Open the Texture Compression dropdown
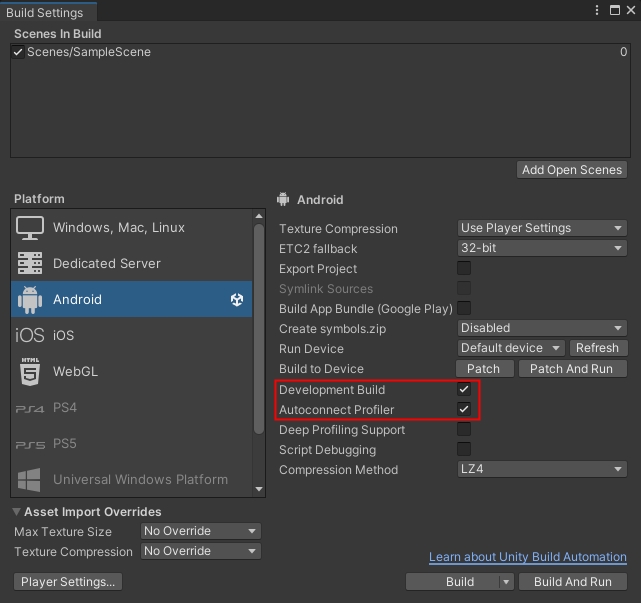The height and width of the screenshot is (603, 641). (542, 228)
